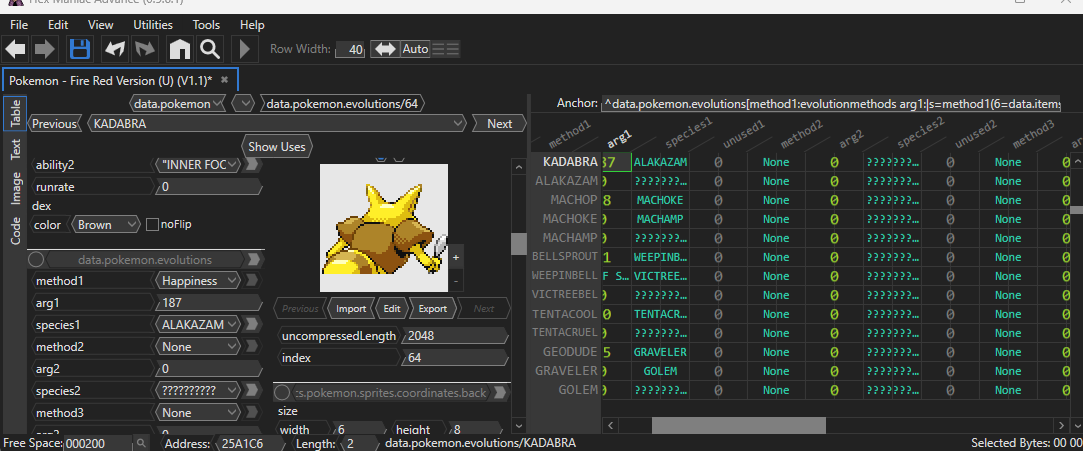Viewport: 1083px width, 451px height.
Task: Open the KADABRA element dropdown
Action: coord(278,124)
